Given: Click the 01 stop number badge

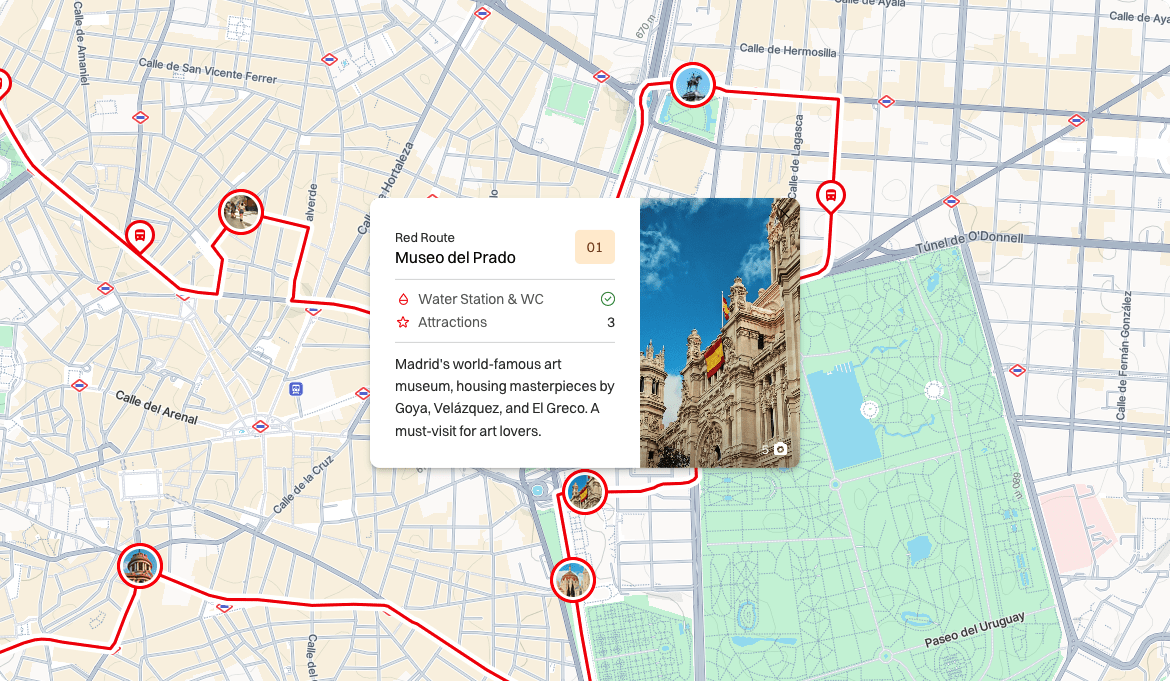Looking at the screenshot, I should (x=595, y=248).
